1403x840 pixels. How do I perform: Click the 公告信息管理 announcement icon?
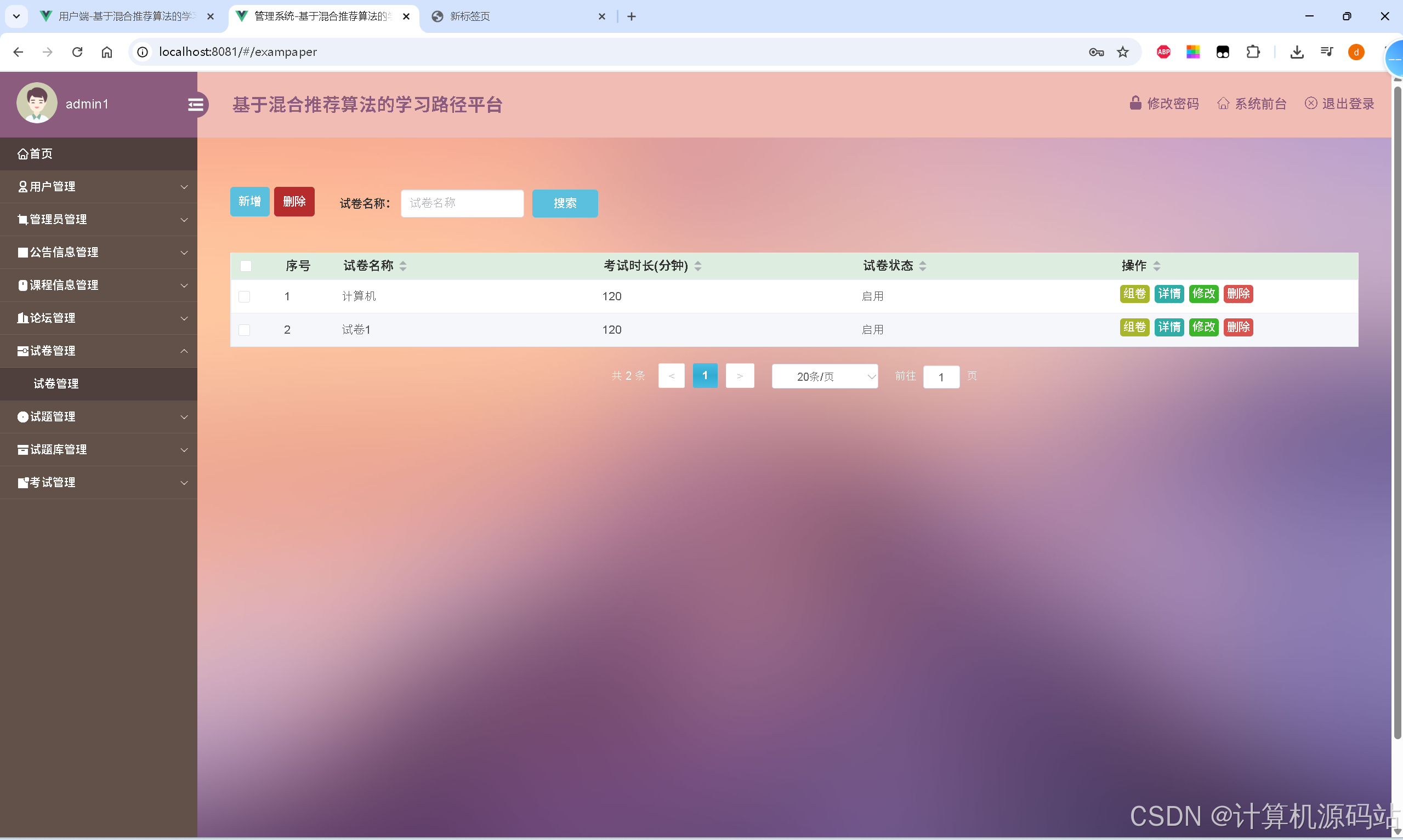(x=22, y=252)
